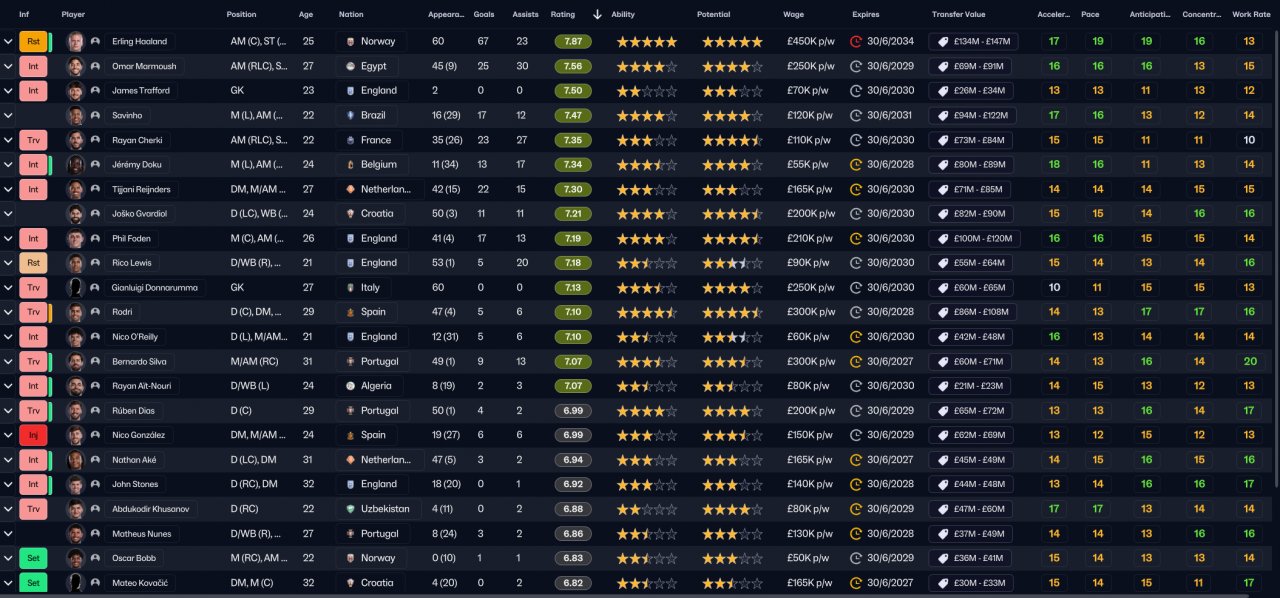1280x598 pixels.
Task: Click the green Set badge for Oscar Bobb
Action: (33, 558)
